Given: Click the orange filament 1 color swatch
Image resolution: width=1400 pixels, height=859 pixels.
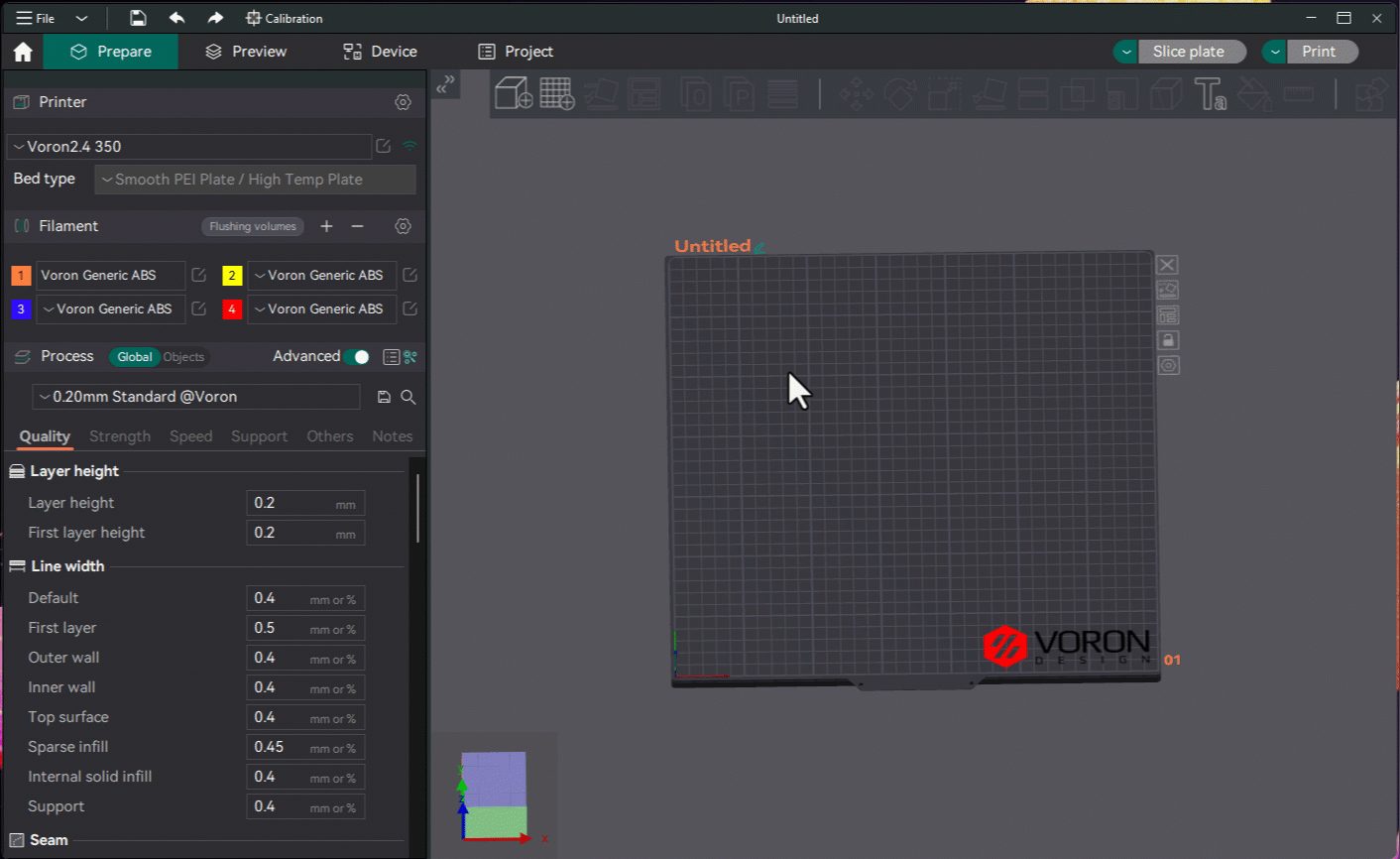Looking at the screenshot, I should pos(21,276).
